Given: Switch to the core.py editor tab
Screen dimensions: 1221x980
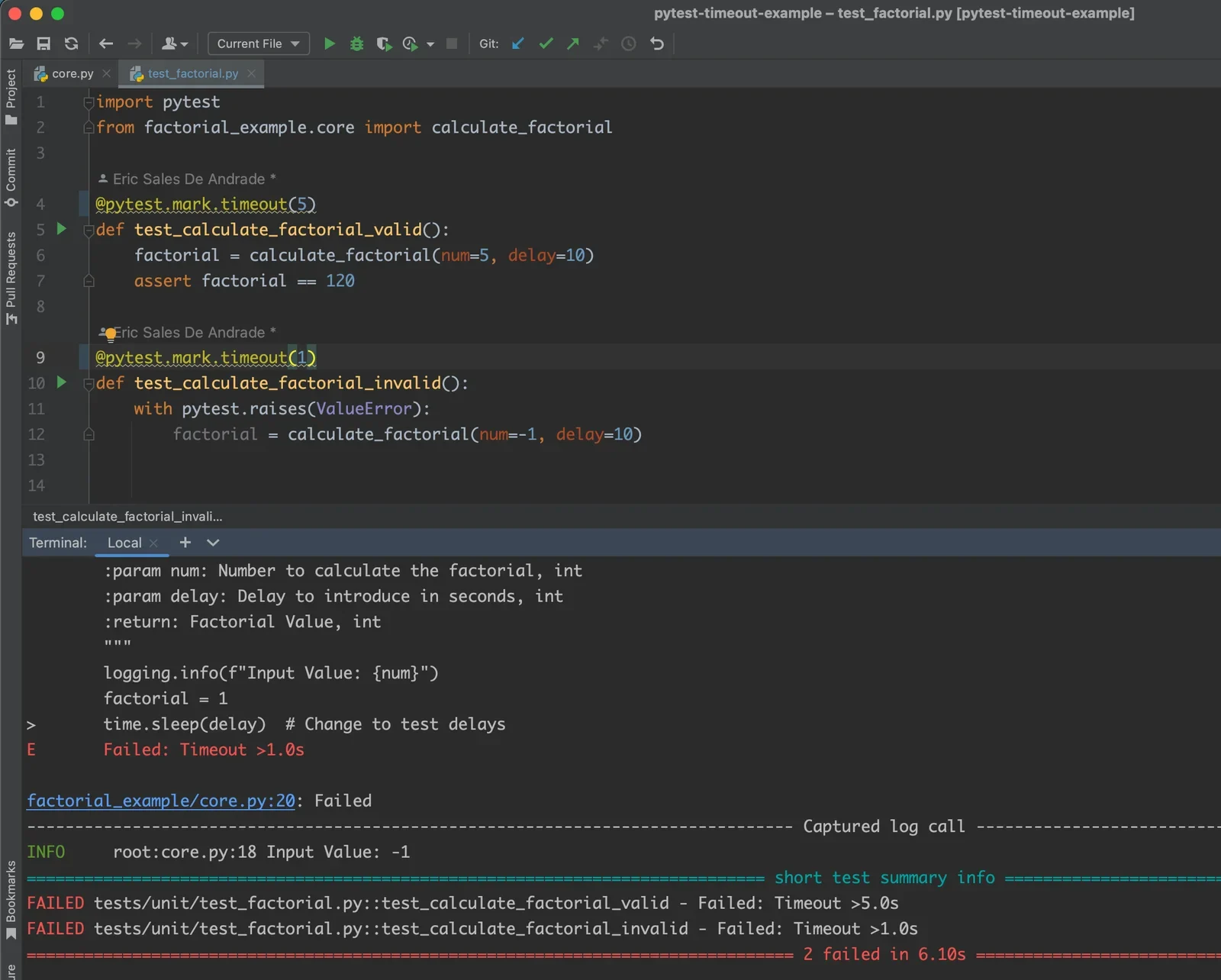Looking at the screenshot, I should tap(72, 73).
